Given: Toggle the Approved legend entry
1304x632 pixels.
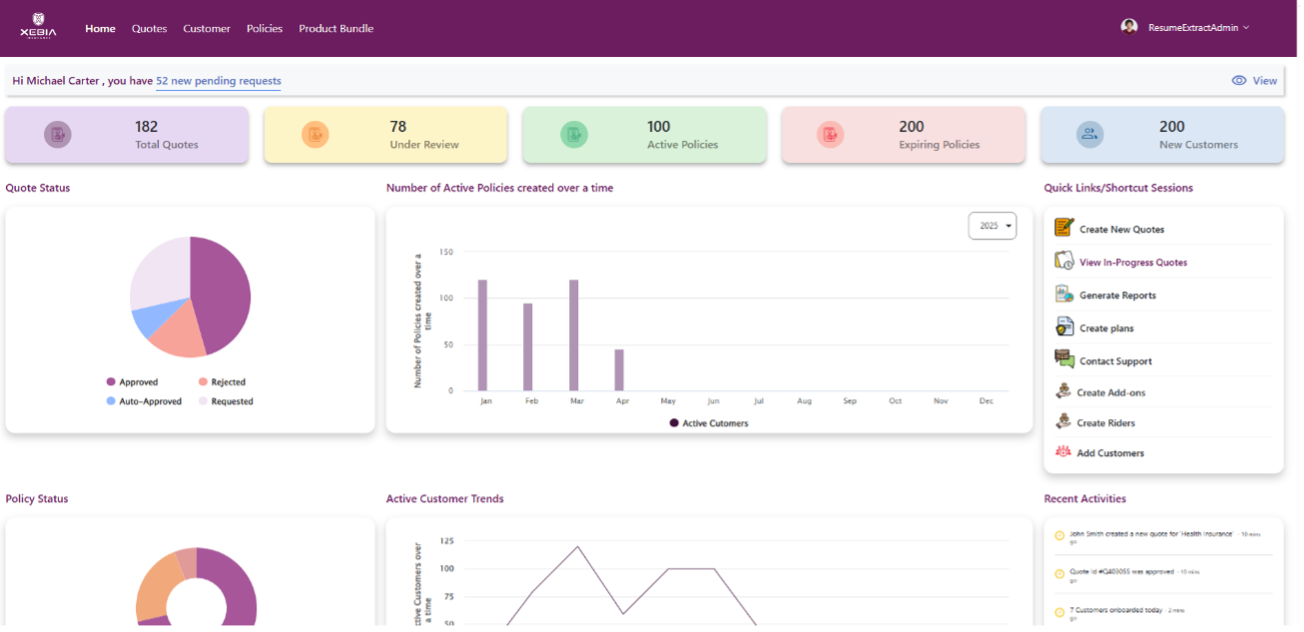Looking at the screenshot, I should (x=132, y=382).
